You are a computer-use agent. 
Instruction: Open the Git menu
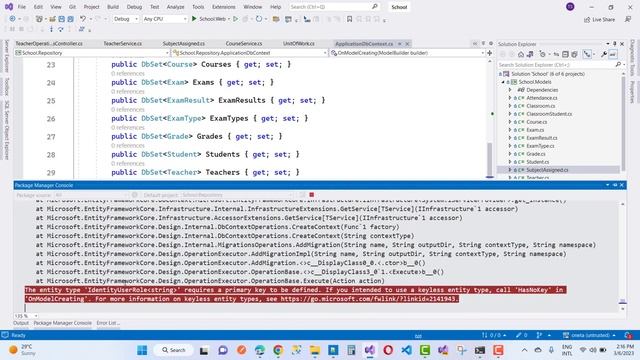click(72, 7)
